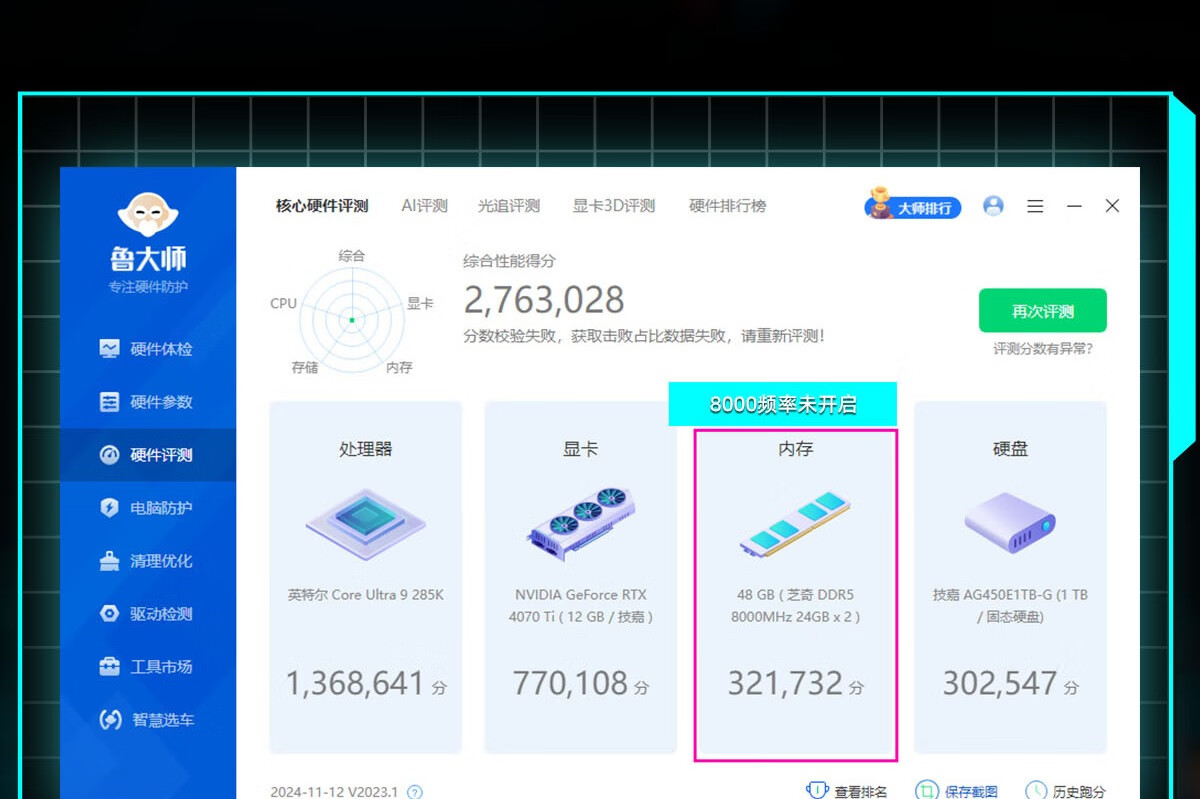Open 工具市场 in the sidebar

(x=146, y=667)
